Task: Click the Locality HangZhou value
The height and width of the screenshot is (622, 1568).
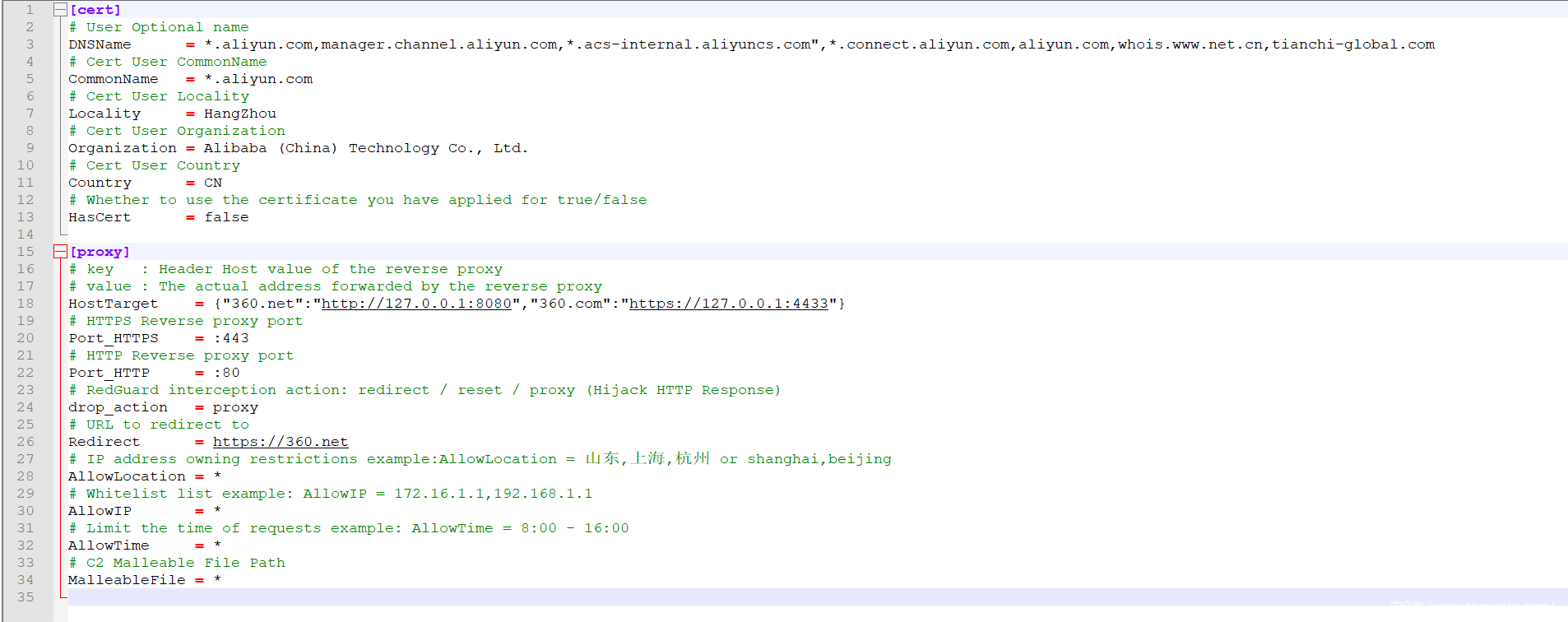Action: (240, 114)
